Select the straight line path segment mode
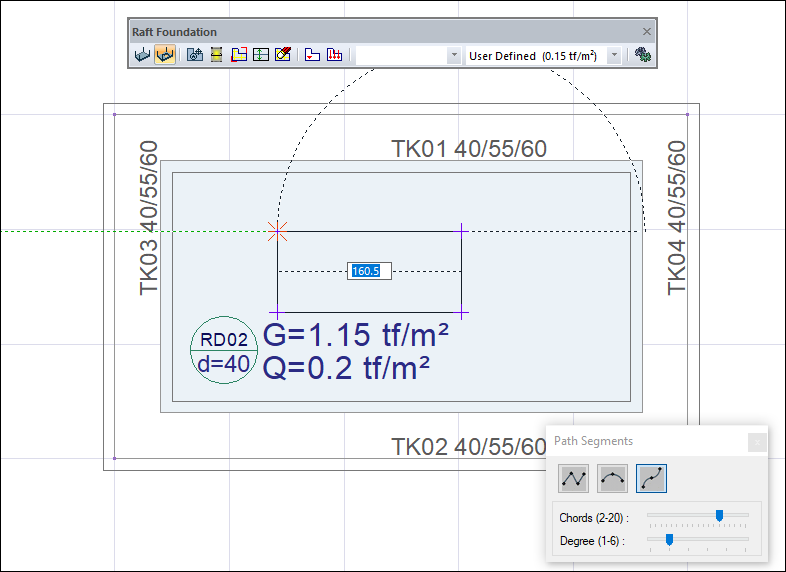 (x=574, y=479)
